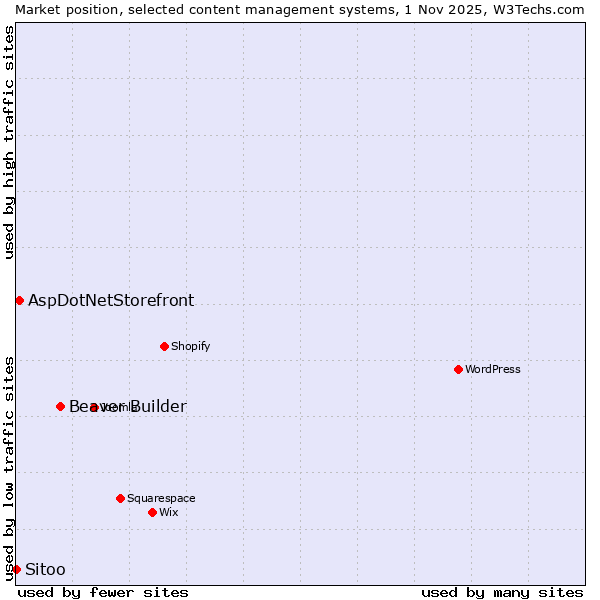
Task: Select the Sitoo data point marker
Action: [16, 569]
